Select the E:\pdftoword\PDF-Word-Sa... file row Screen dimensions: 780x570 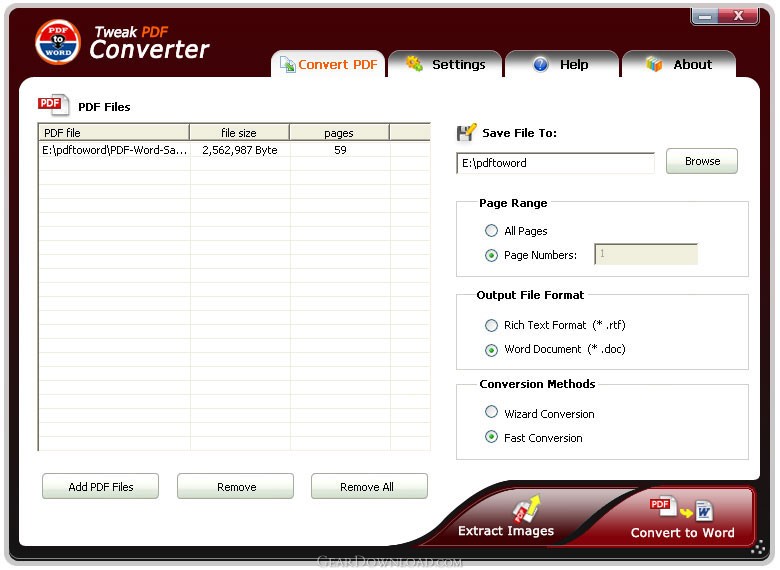[x=234, y=150]
